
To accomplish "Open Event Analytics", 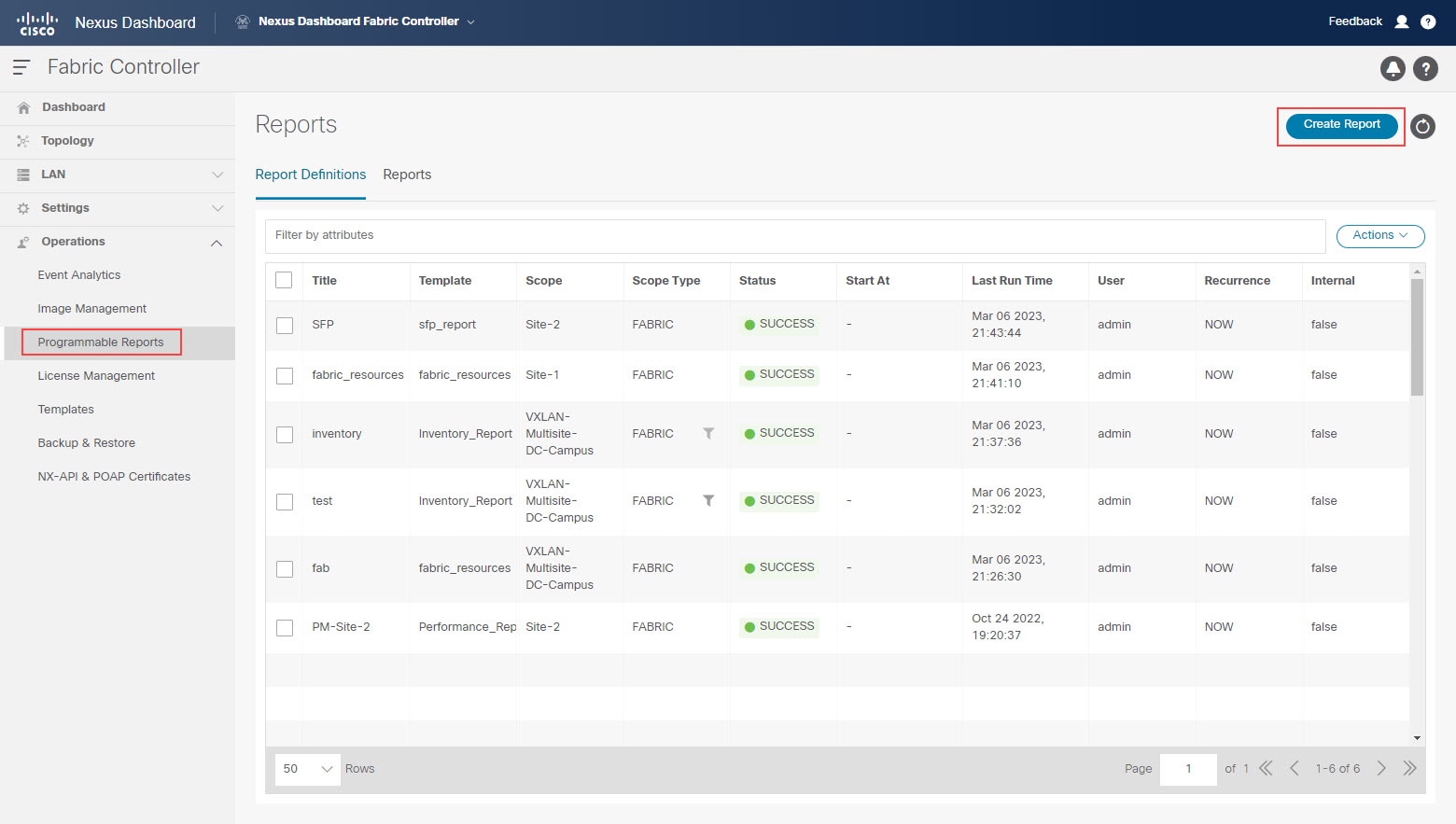I will tap(79, 275).
